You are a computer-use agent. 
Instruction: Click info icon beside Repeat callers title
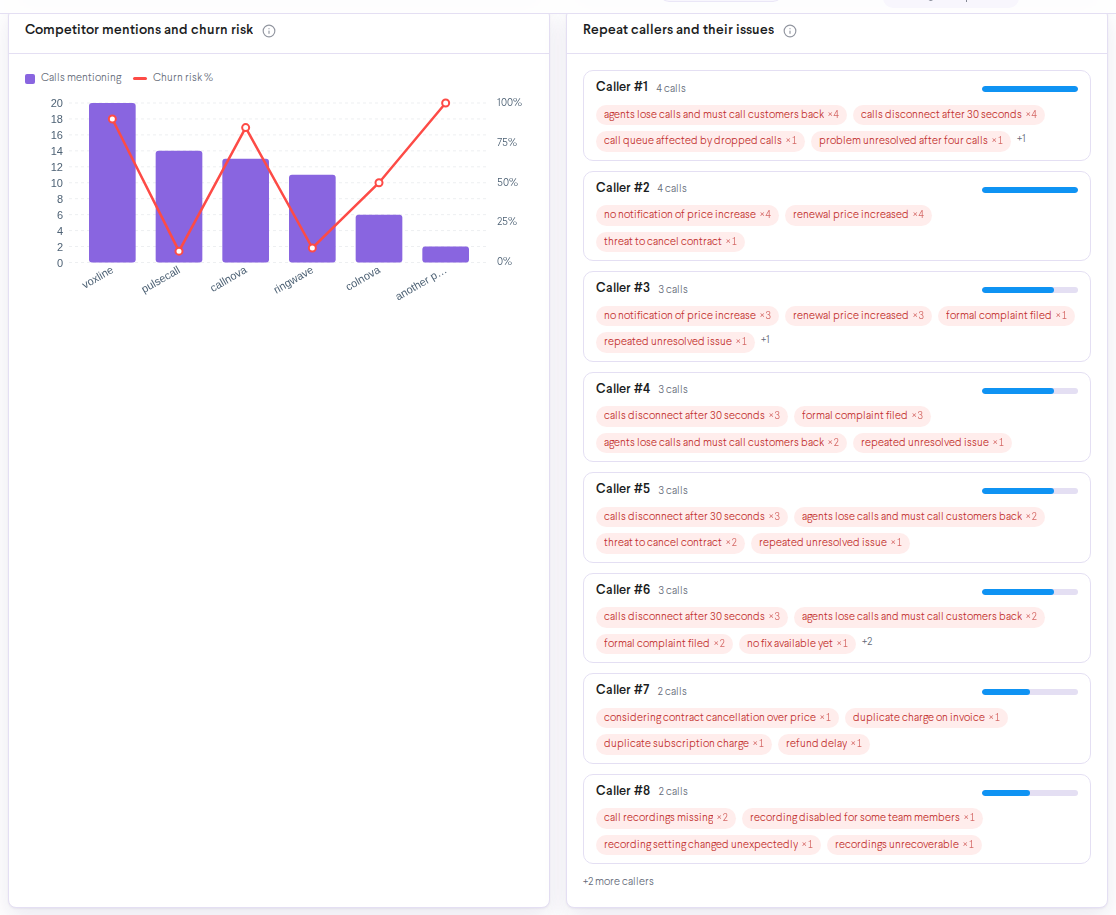coord(790,31)
